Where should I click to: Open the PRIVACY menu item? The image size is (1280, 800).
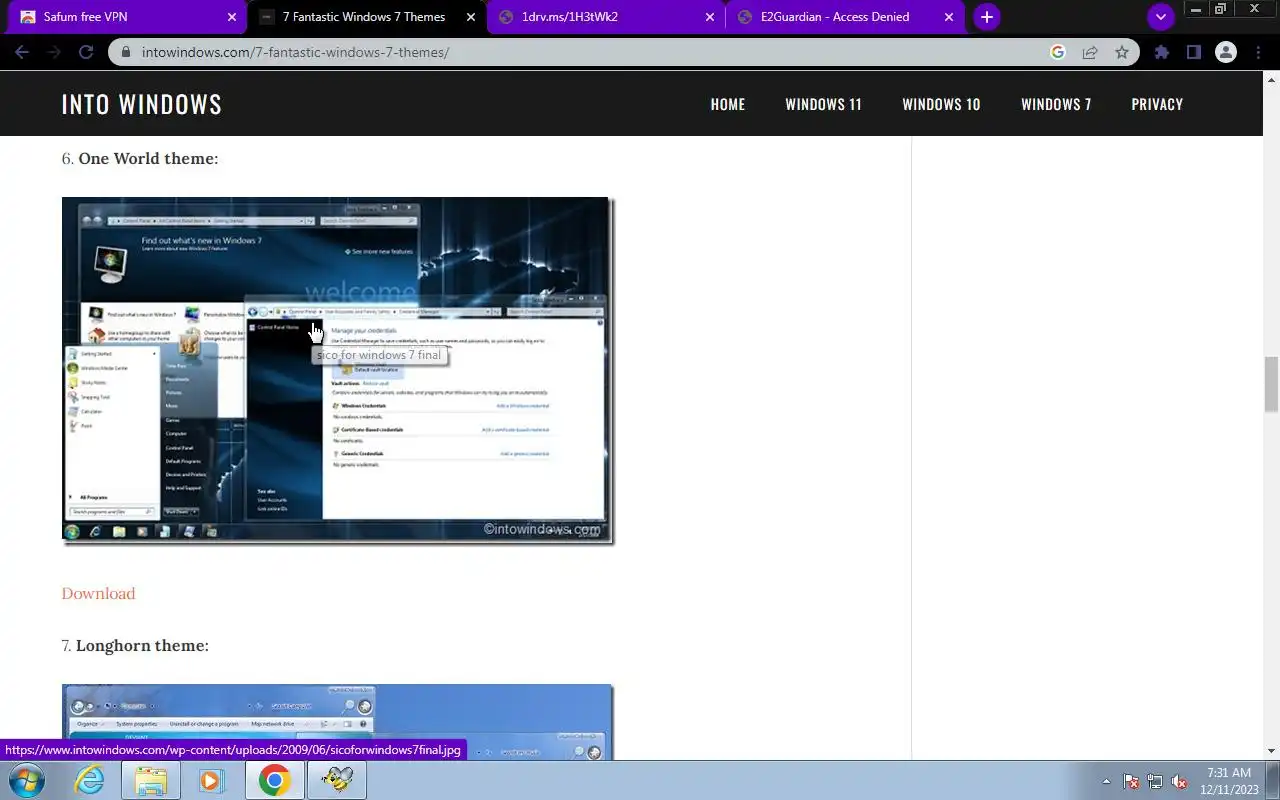1157,104
